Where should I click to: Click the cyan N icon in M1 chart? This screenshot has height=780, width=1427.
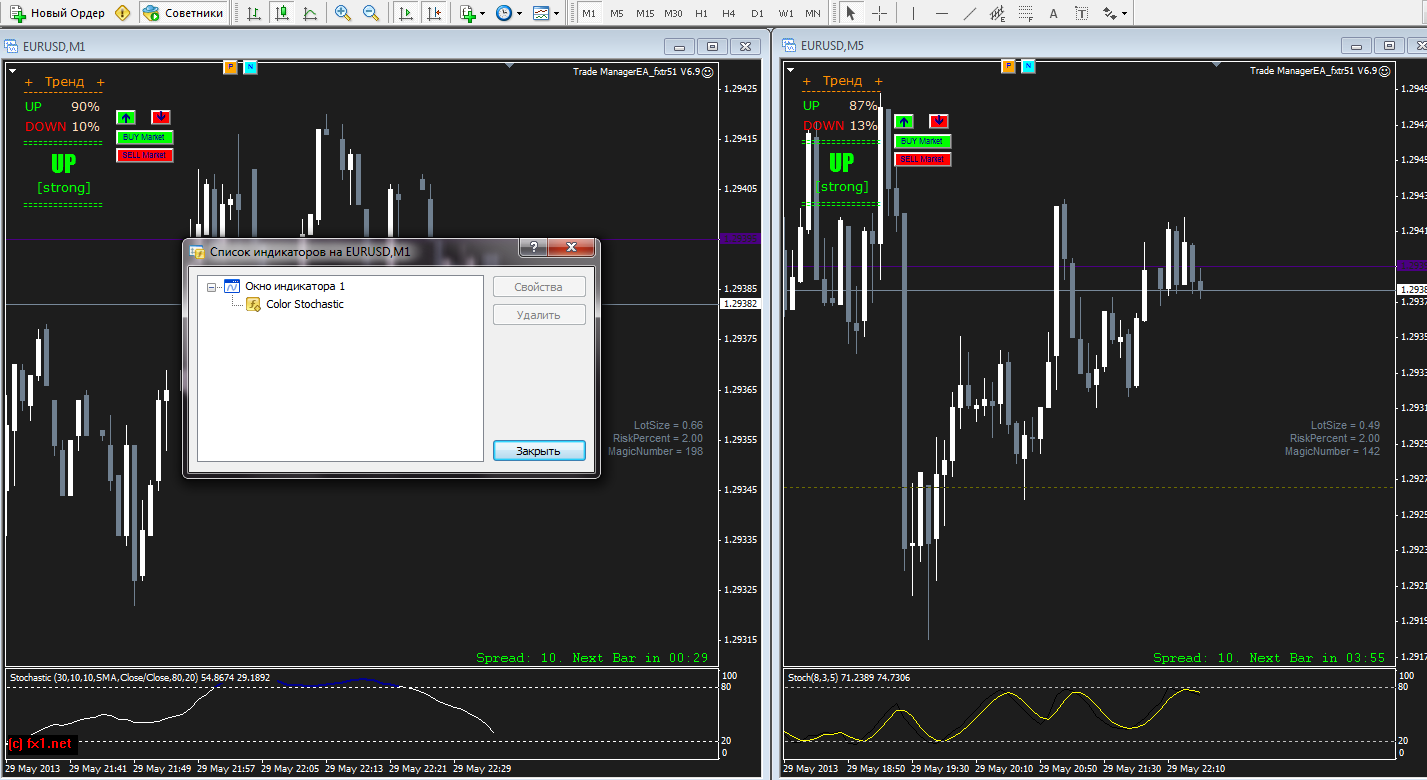point(250,67)
